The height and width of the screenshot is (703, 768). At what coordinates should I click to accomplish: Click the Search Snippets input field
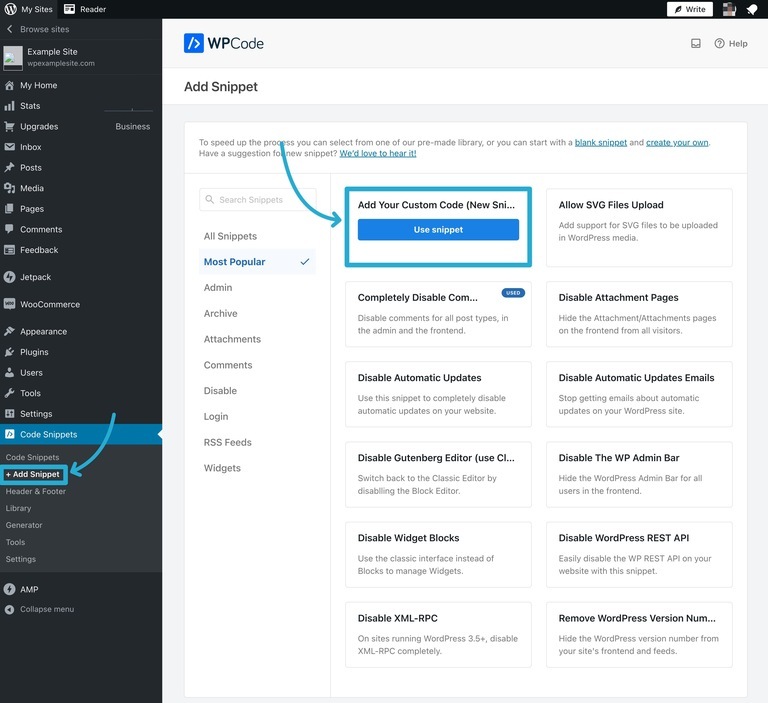(258, 199)
